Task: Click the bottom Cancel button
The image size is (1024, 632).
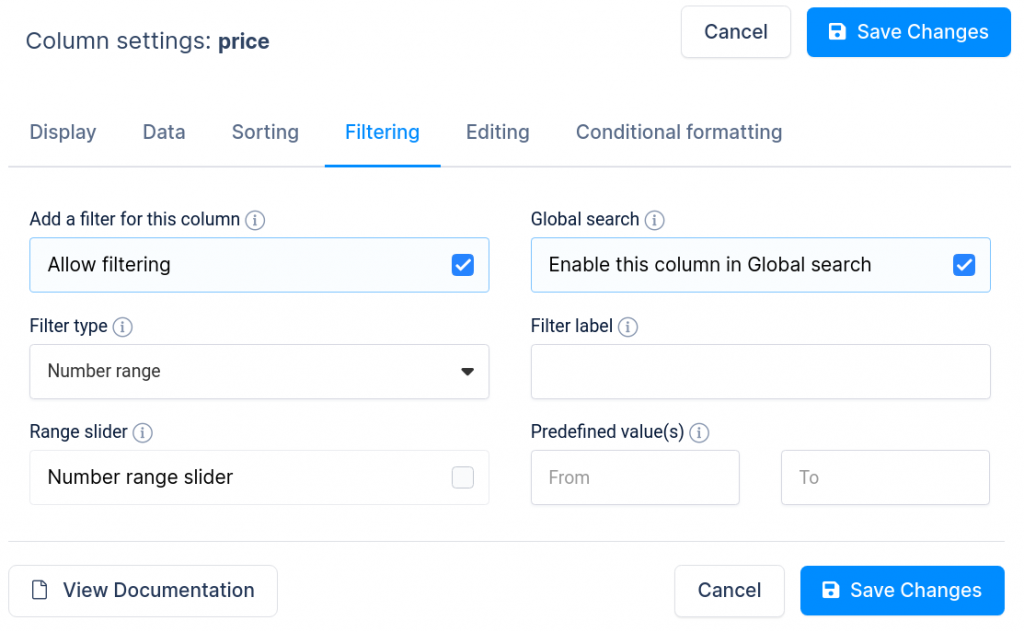Action: (x=729, y=590)
